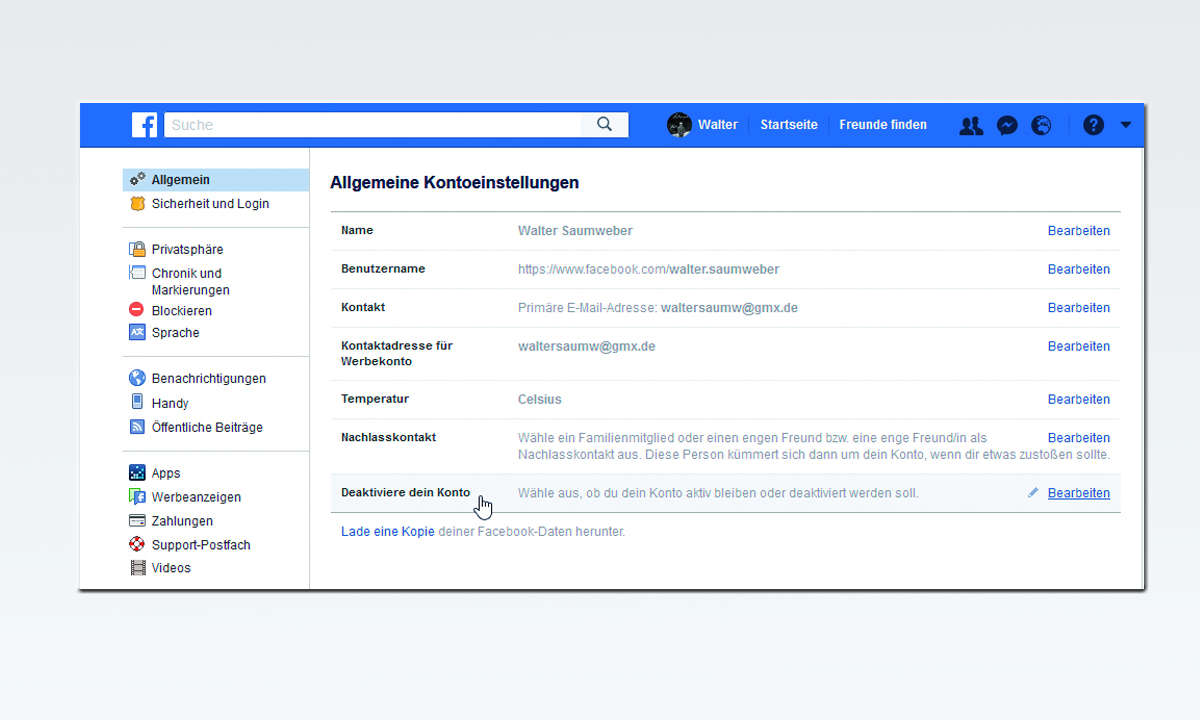Viewport: 1200px width, 720px height.
Task: Click the search magnifier button
Action: 605,125
